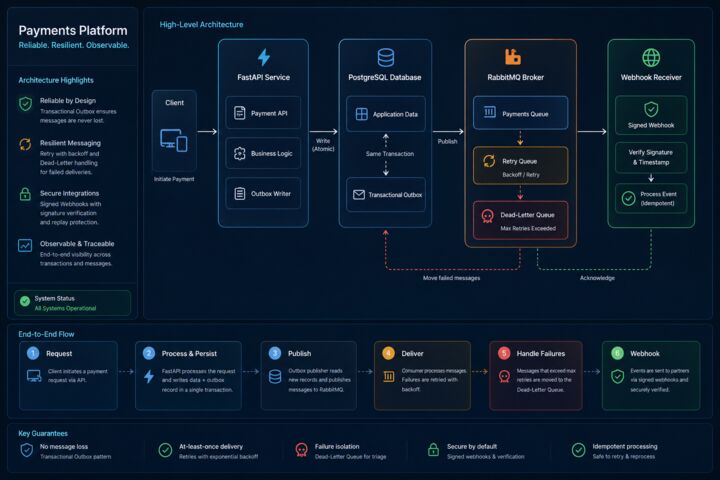Click the No message loss shield icon

27,450
